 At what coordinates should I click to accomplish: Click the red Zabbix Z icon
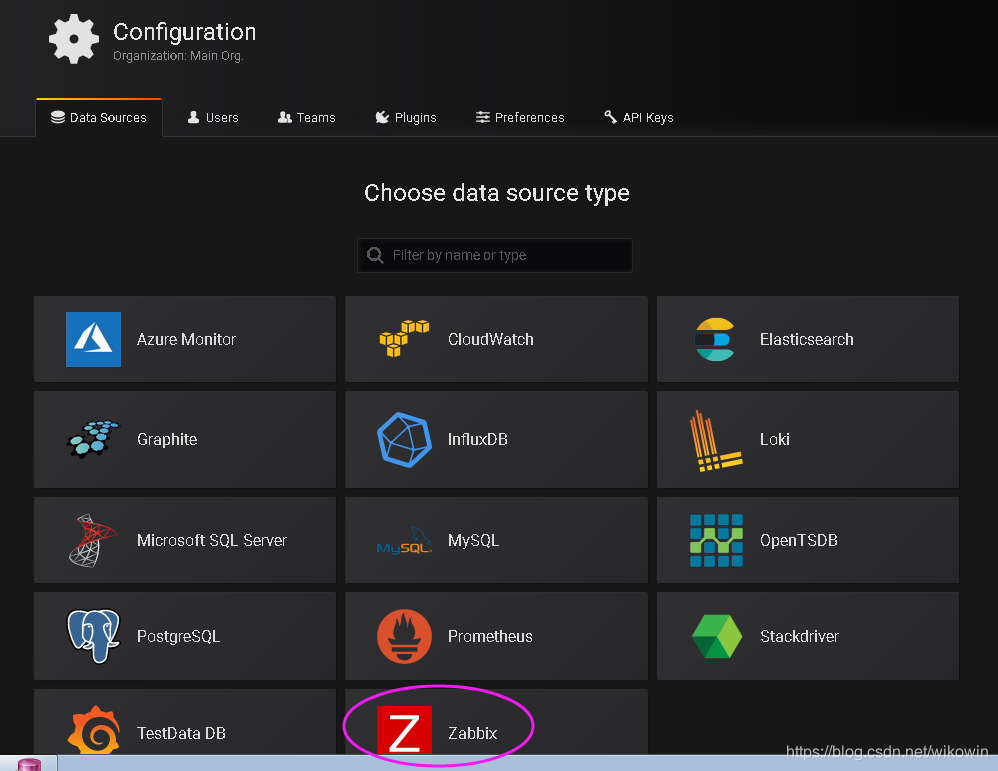pos(404,730)
